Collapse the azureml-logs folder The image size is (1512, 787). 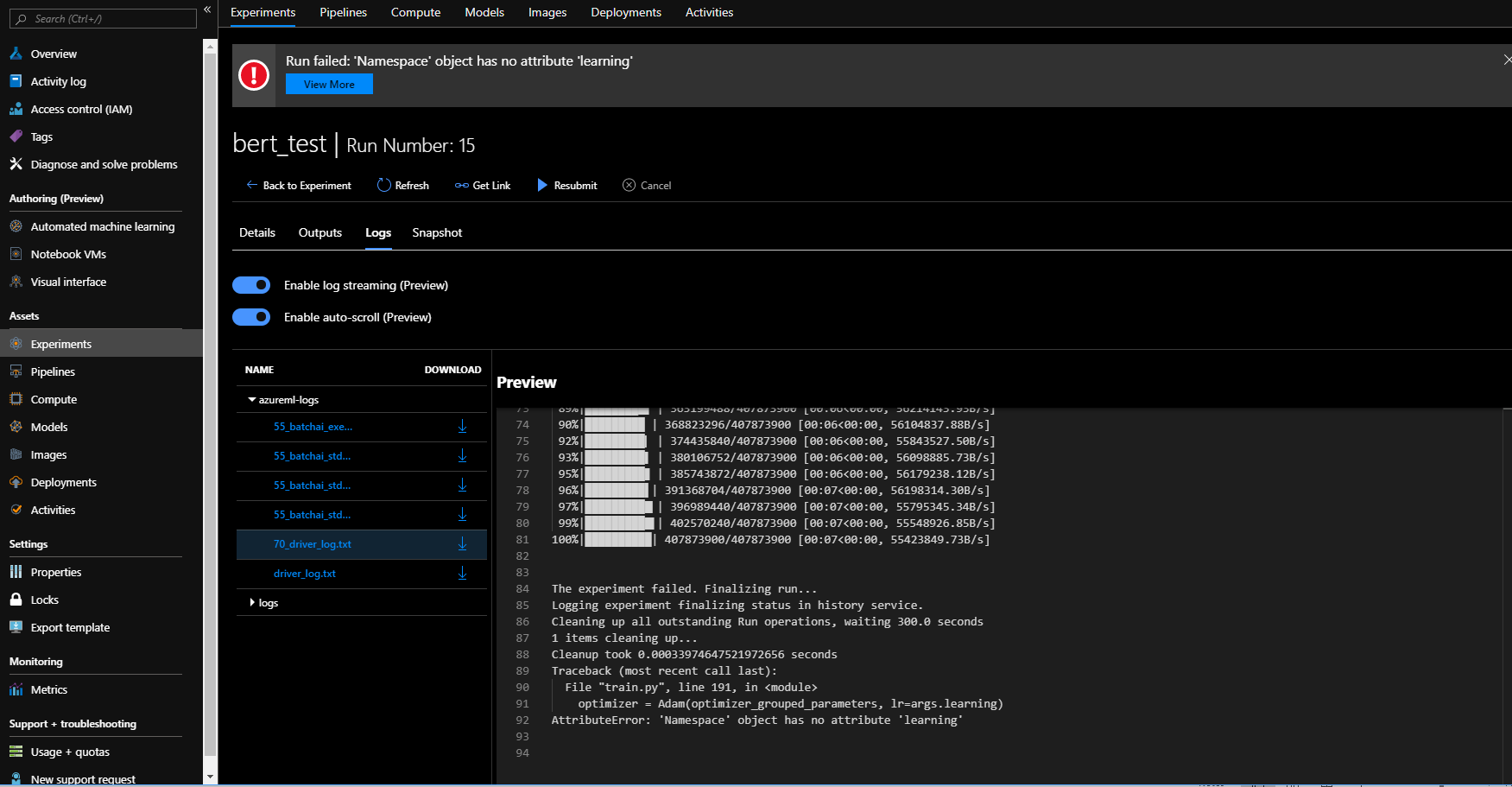point(252,400)
